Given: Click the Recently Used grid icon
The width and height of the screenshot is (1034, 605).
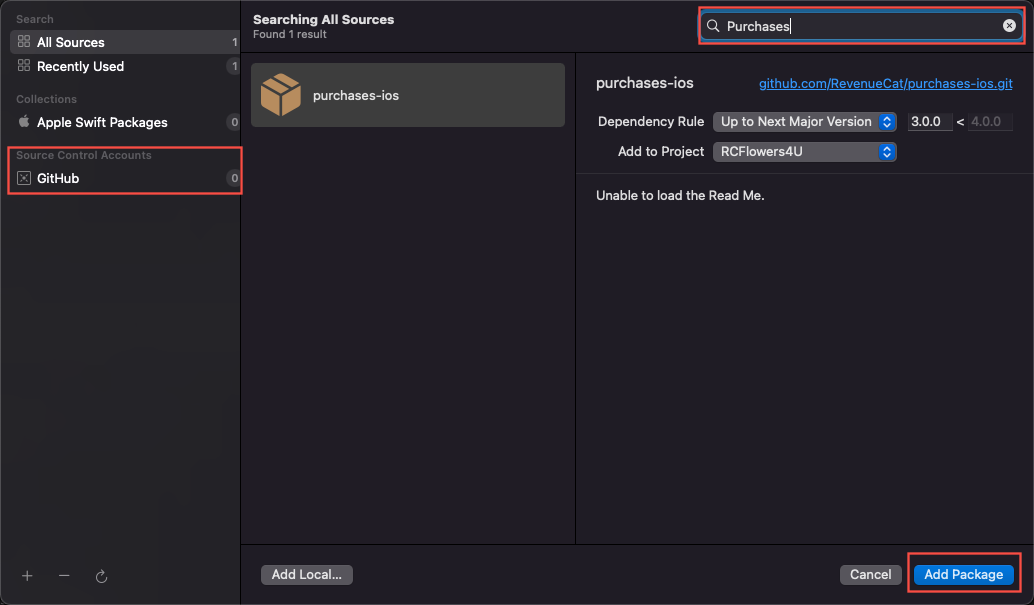Looking at the screenshot, I should coord(24,65).
